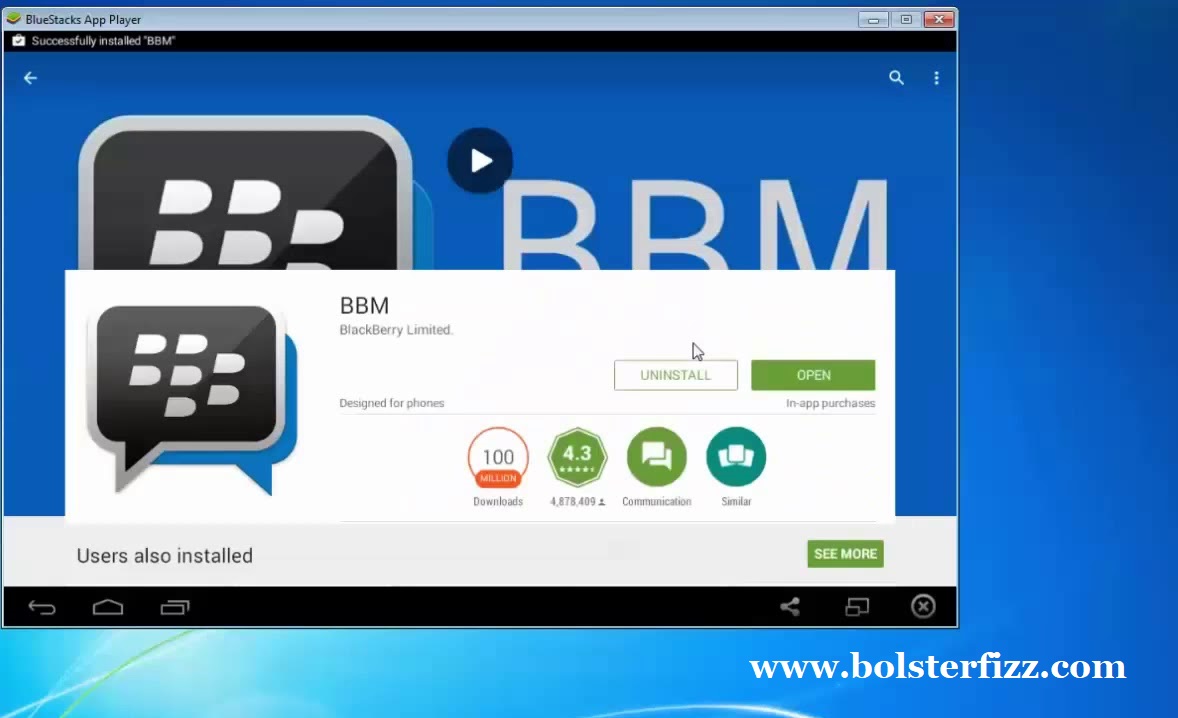This screenshot has height=718, width=1178.
Task: Open the recent apps navigation button
Action: coord(175,607)
